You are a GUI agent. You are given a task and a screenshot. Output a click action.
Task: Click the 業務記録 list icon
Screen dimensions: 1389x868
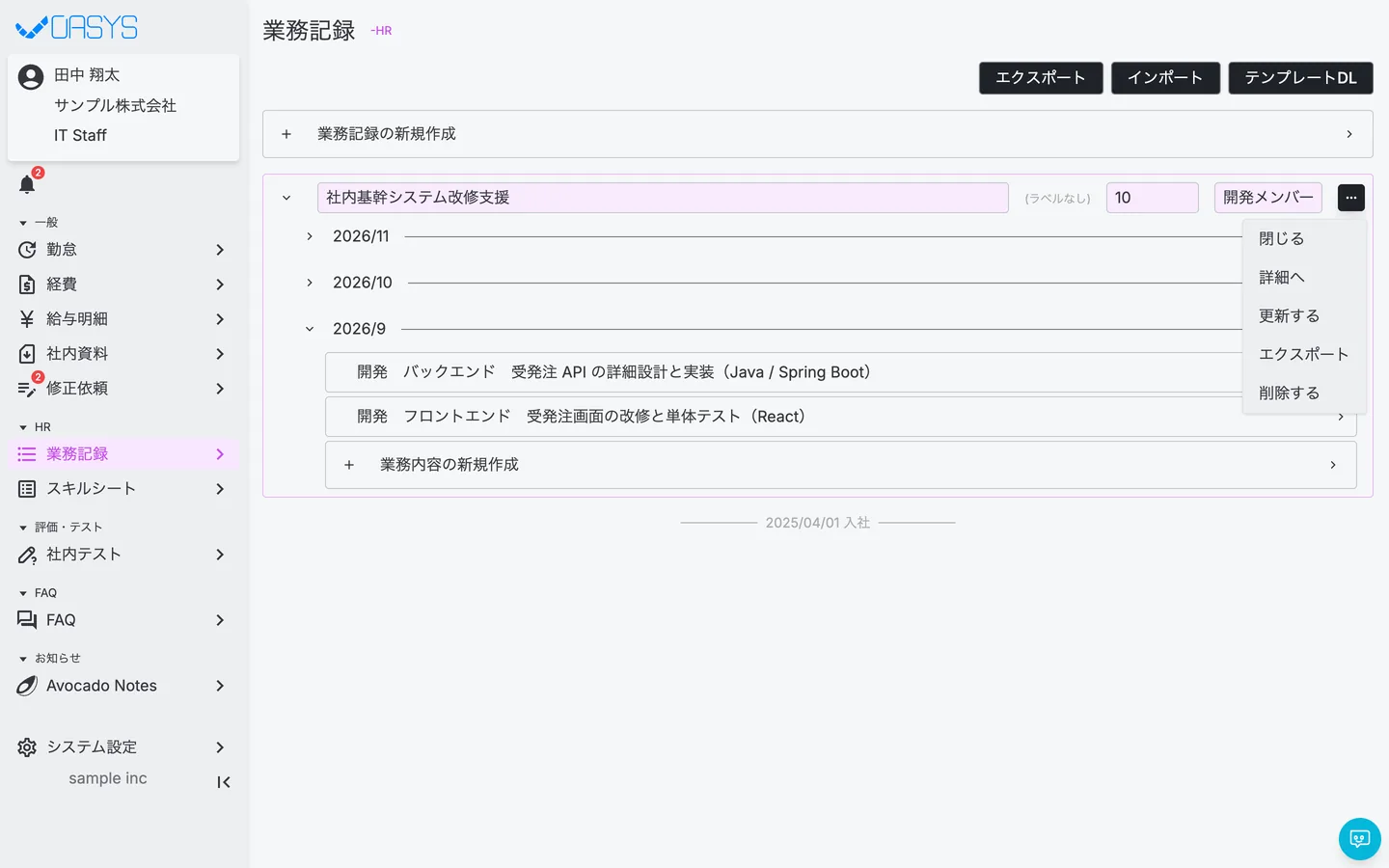coord(27,454)
